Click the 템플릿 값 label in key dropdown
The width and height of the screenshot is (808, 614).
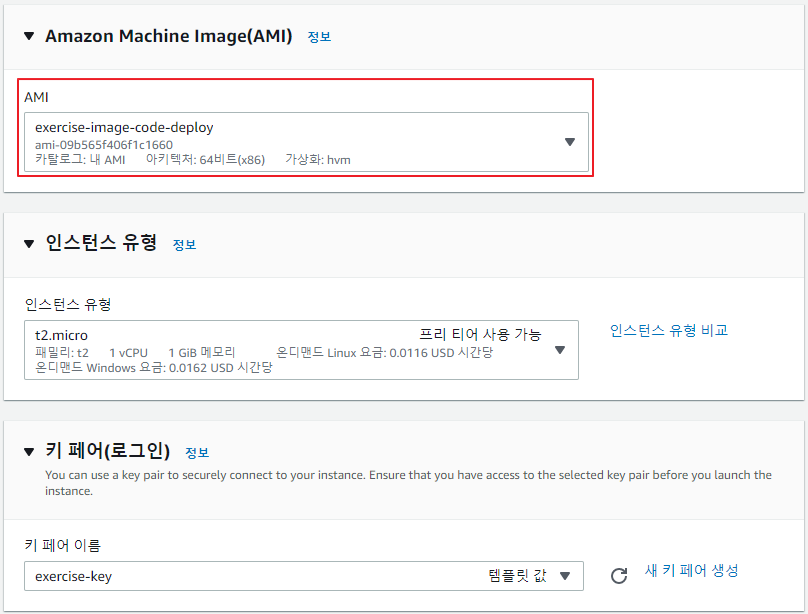click(x=517, y=575)
